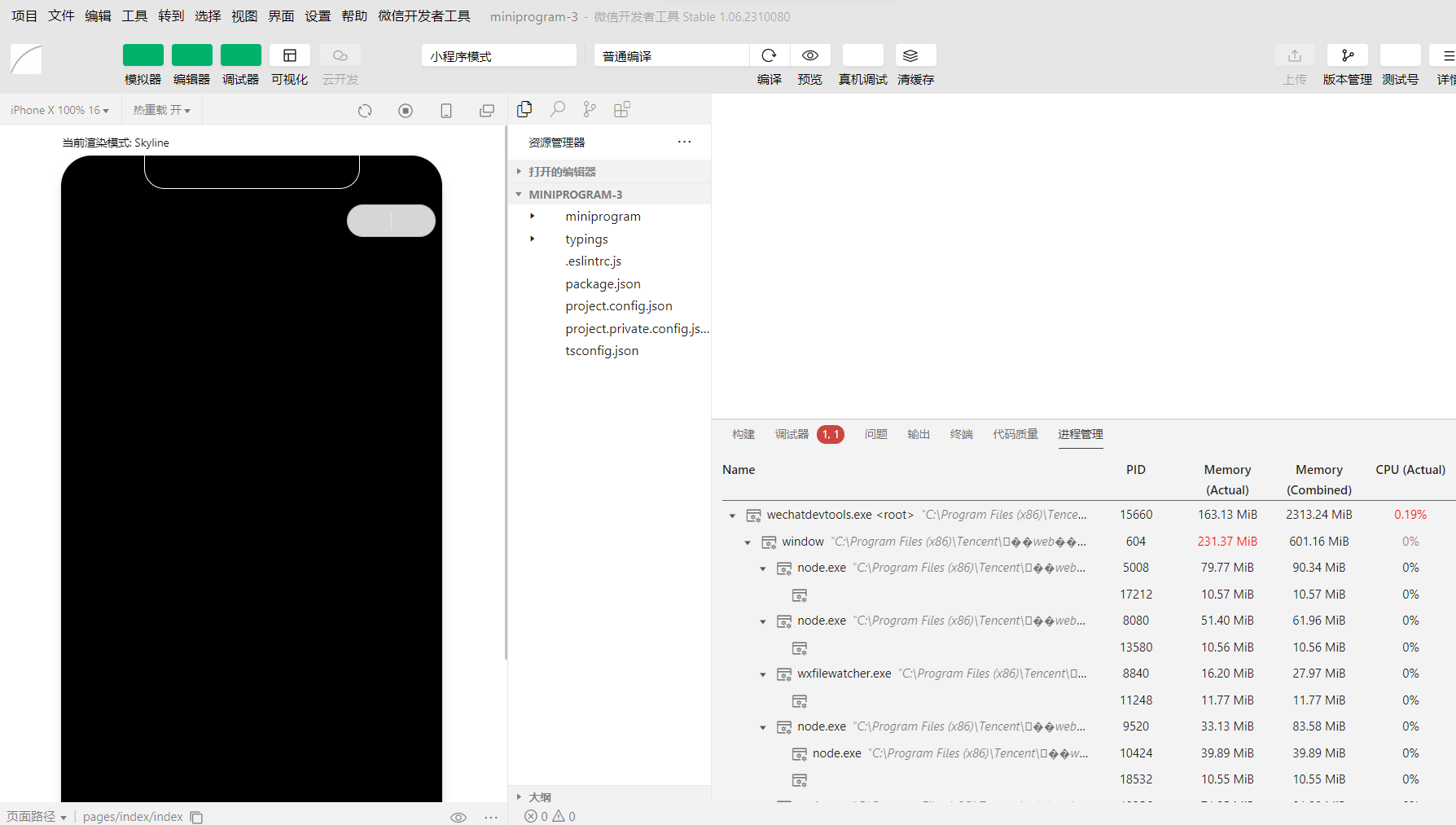The height and width of the screenshot is (825, 1456).
Task: Expand the open editors (打开的编辑器) section
Action: point(609,172)
